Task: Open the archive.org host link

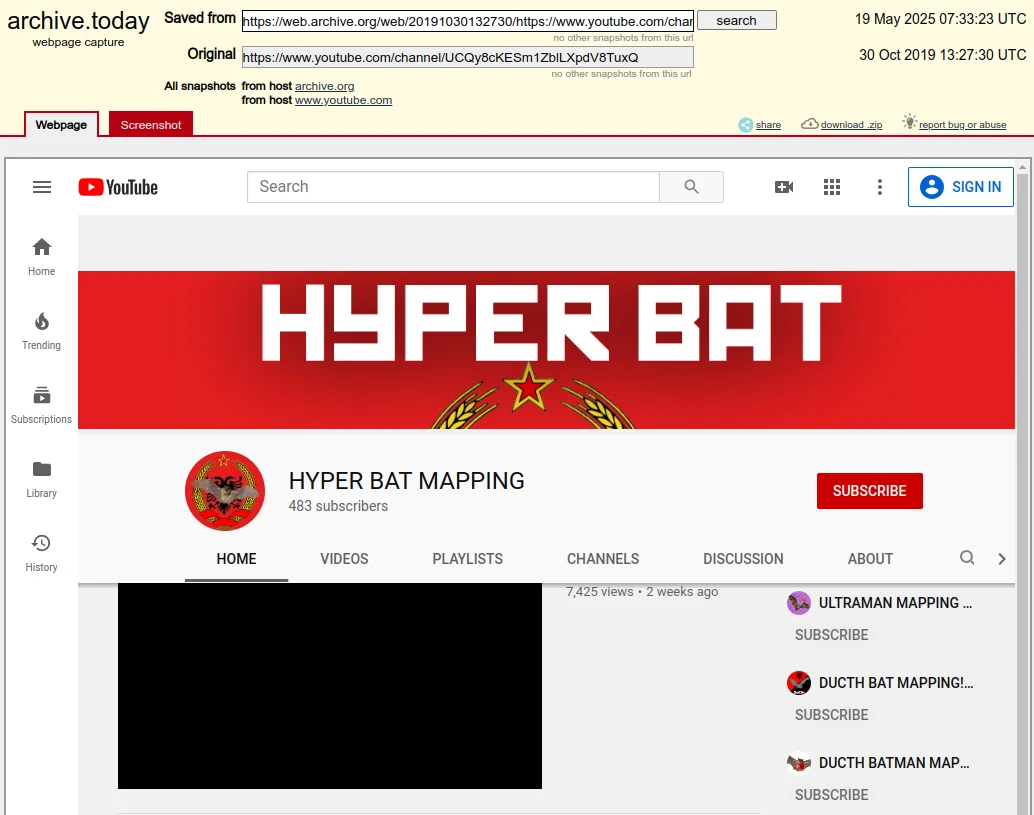Action: pos(324,86)
